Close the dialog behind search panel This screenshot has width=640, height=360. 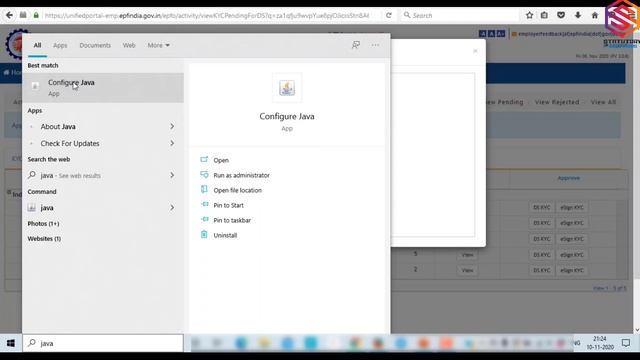click(x=475, y=51)
